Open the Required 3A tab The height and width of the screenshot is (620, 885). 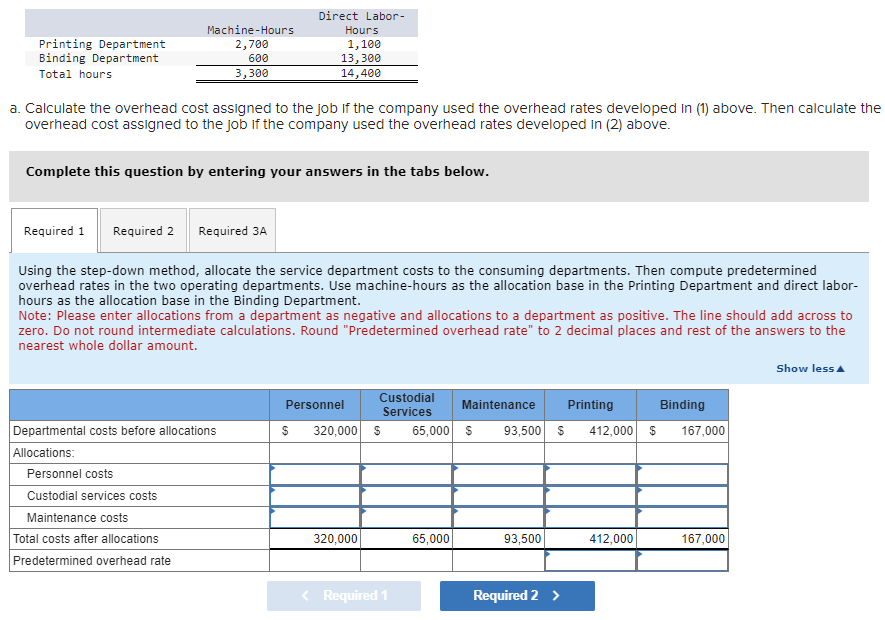(233, 230)
